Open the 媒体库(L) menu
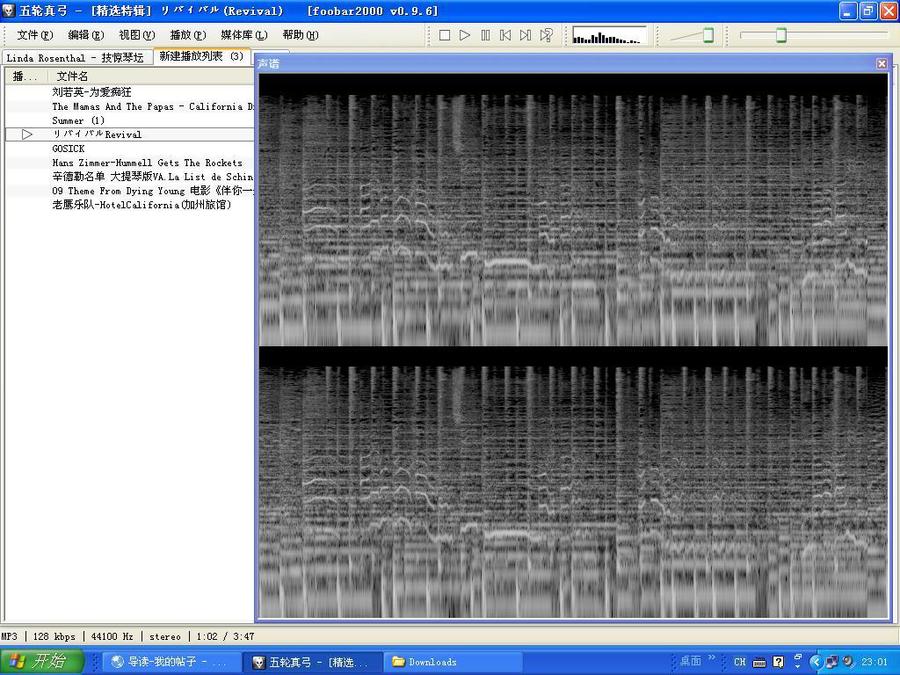 (244, 36)
